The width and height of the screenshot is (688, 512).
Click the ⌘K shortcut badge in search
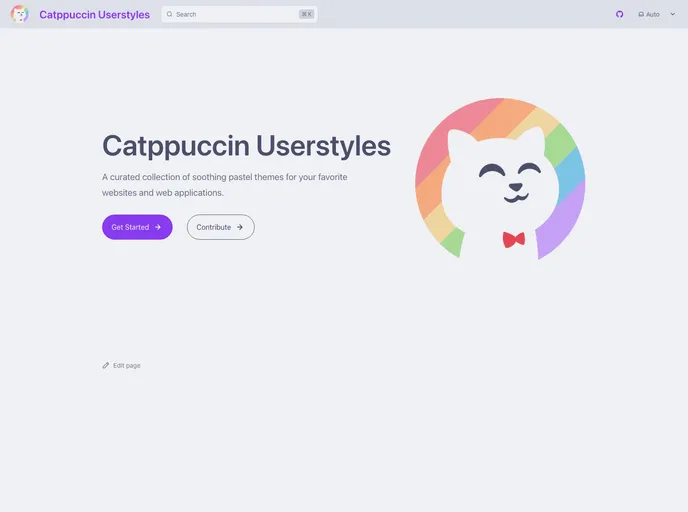click(306, 14)
